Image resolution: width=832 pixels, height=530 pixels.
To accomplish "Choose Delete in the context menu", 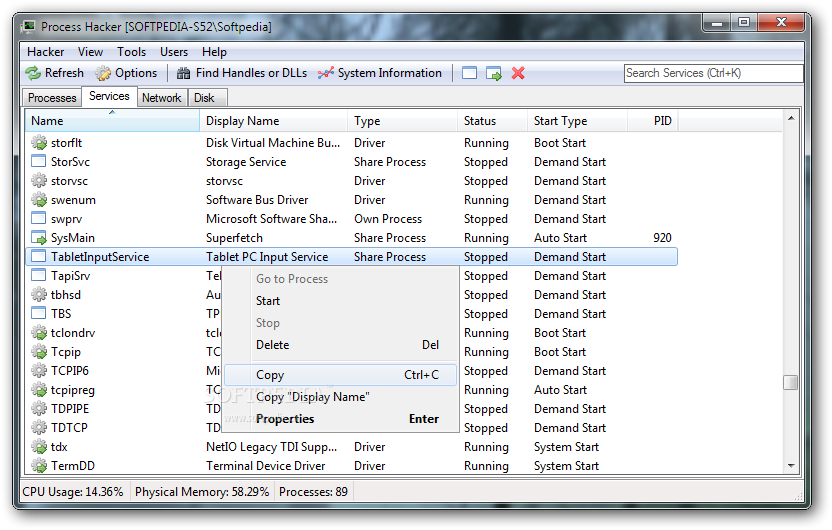I will click(340, 345).
